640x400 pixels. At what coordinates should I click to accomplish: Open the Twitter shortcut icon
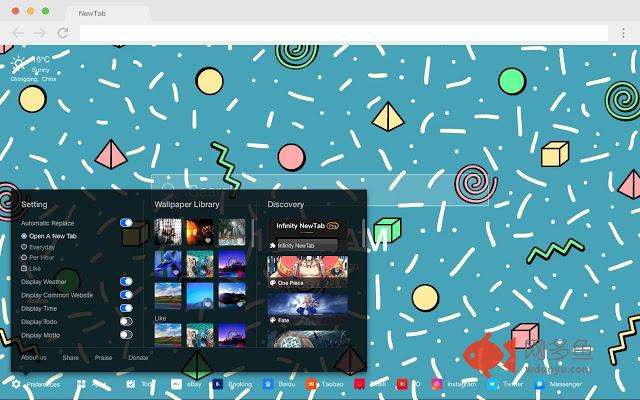(493, 384)
